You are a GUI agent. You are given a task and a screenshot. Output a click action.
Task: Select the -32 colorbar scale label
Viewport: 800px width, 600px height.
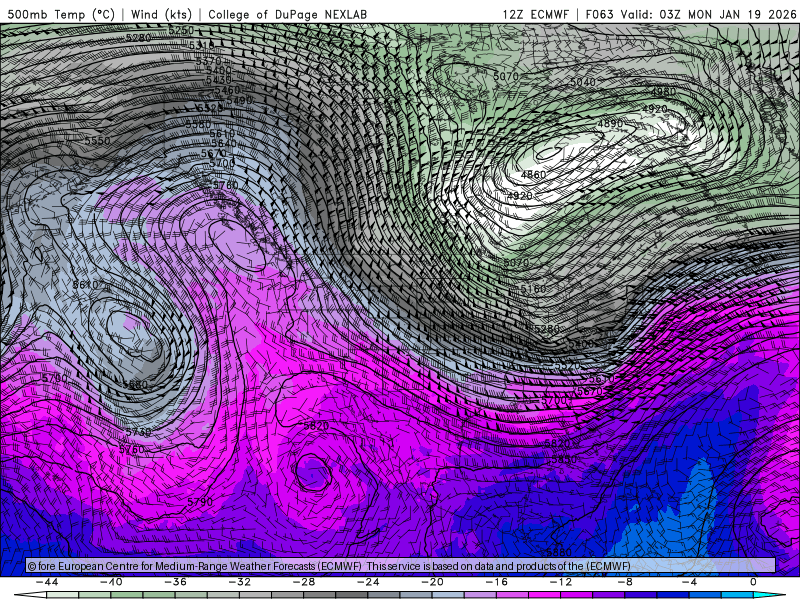coord(240,582)
